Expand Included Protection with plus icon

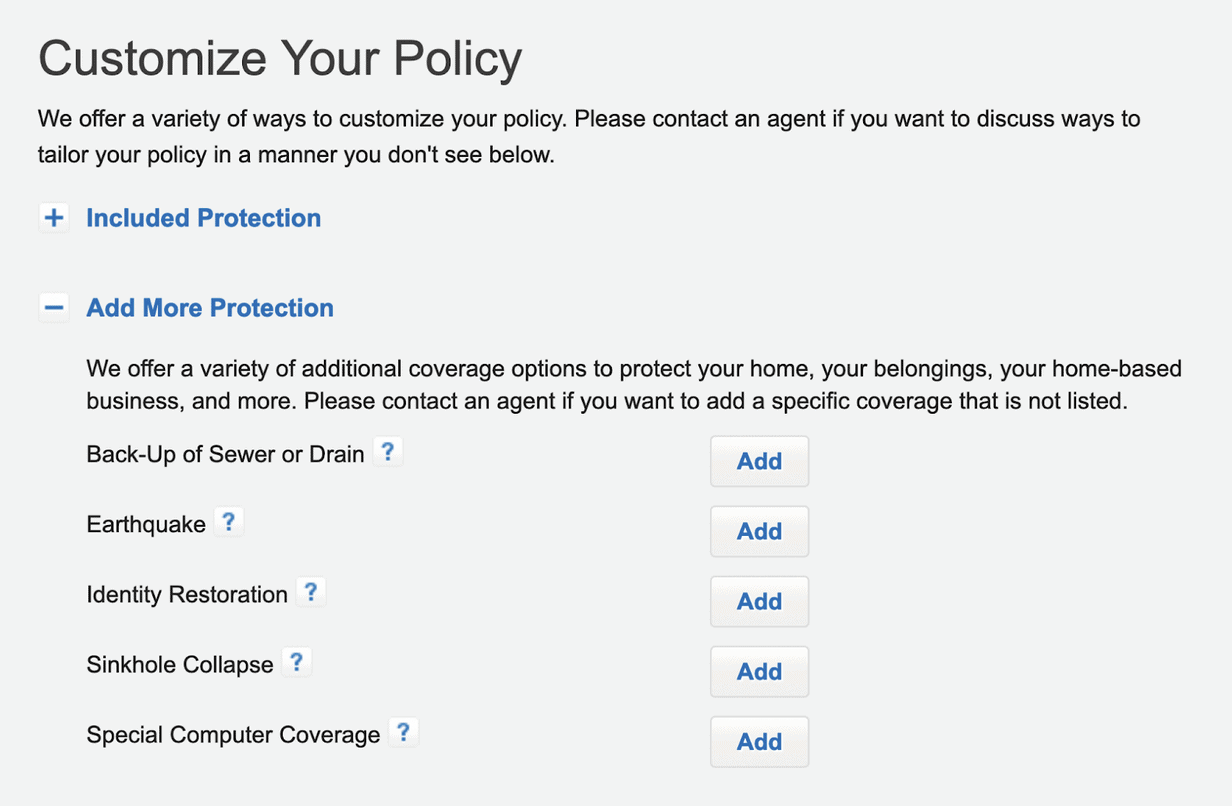click(x=54, y=218)
